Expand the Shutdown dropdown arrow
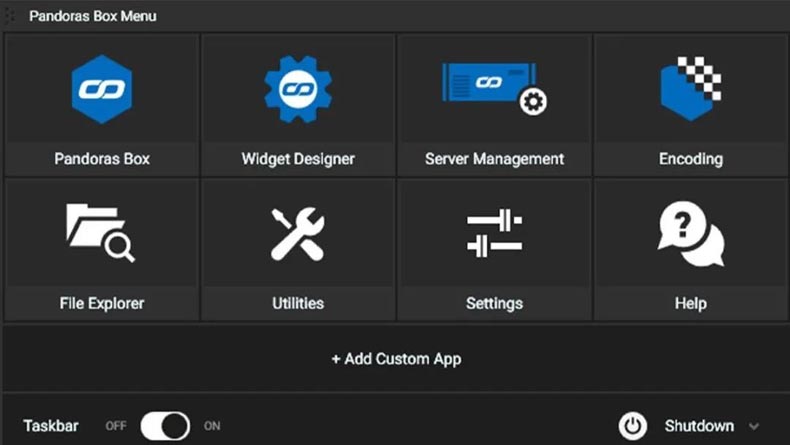This screenshot has width=790, height=445. click(x=754, y=426)
